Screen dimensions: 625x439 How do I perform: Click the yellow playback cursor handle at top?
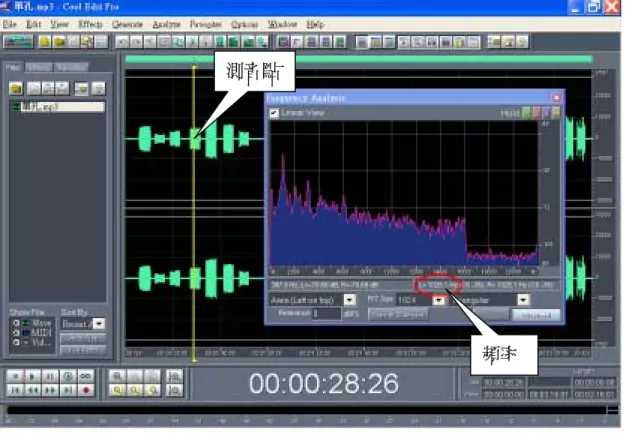pyautogui.click(x=194, y=69)
